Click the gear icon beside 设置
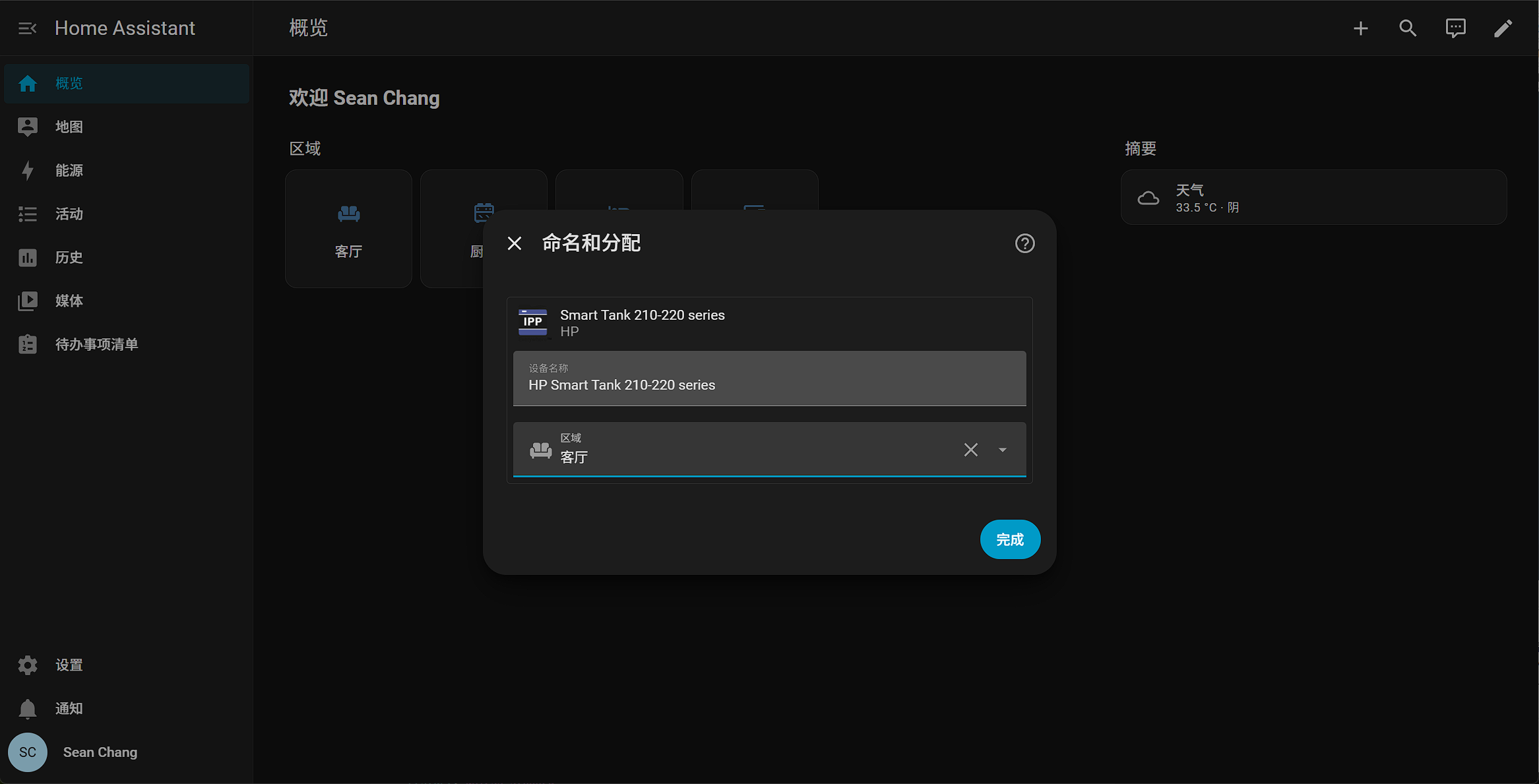This screenshot has width=1539, height=784. (28, 665)
